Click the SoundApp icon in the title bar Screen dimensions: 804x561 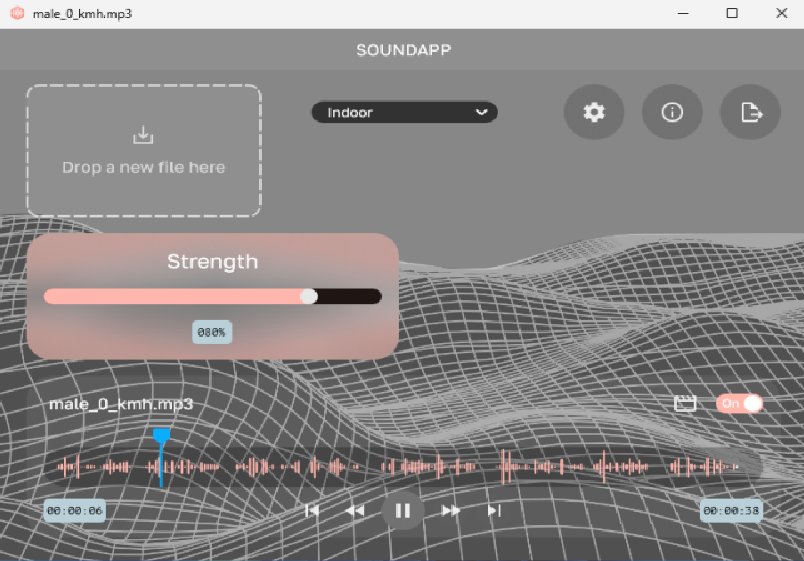tap(17, 13)
